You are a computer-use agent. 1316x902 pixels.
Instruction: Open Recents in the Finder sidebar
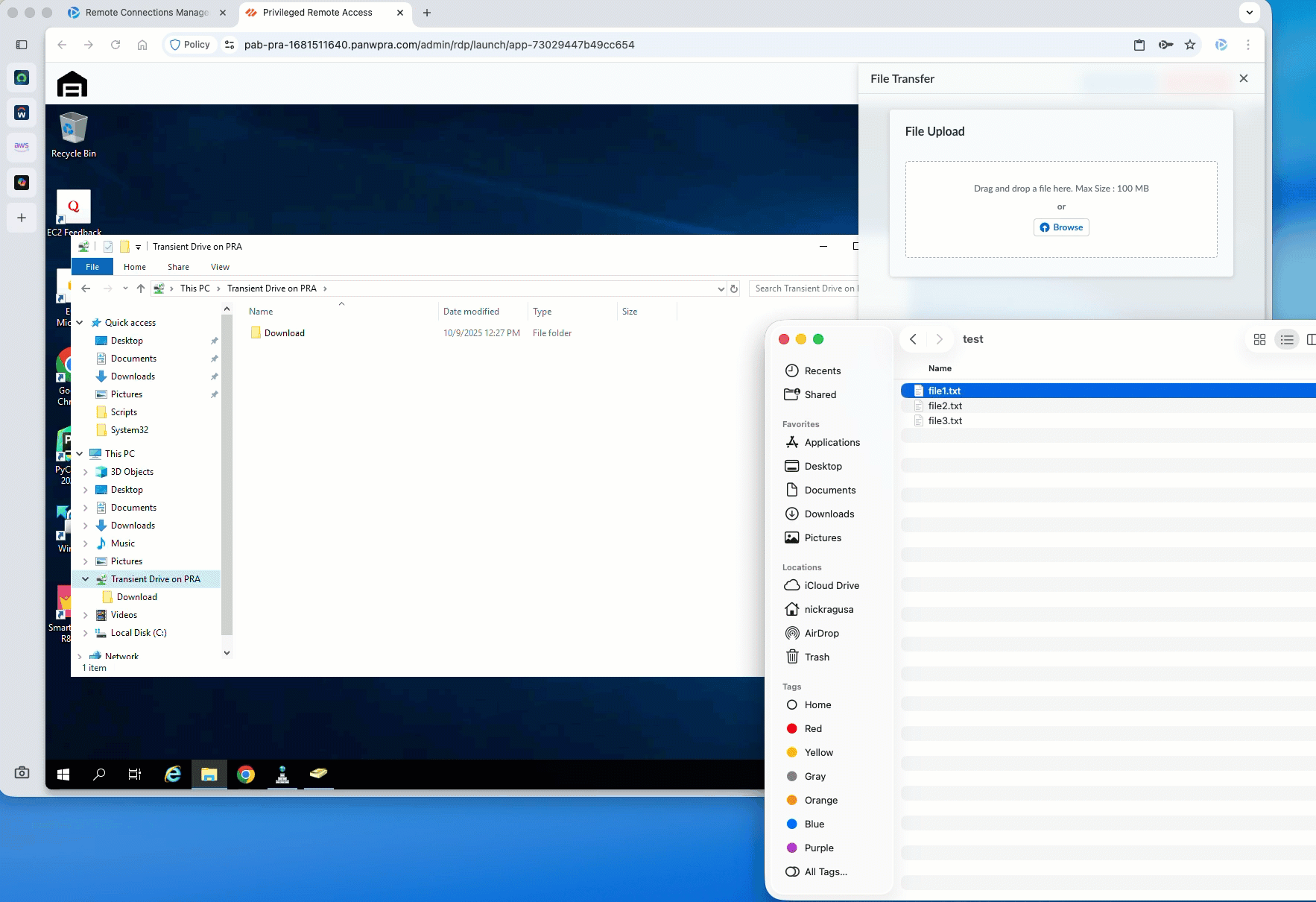(823, 370)
